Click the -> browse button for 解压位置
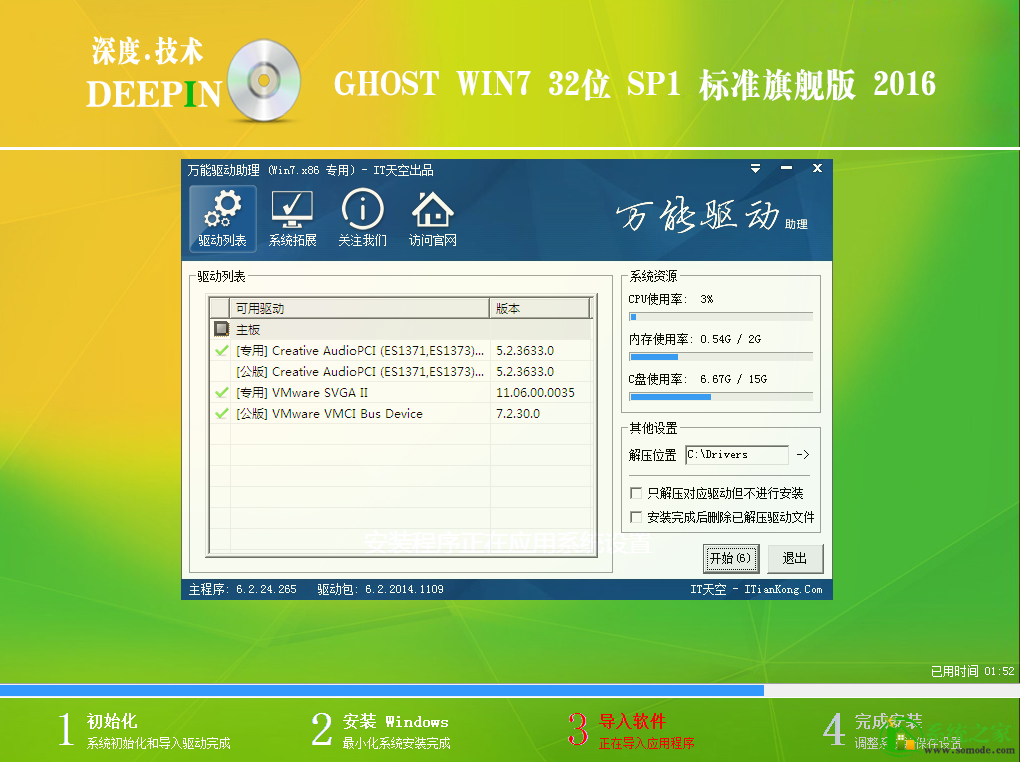 [803, 455]
